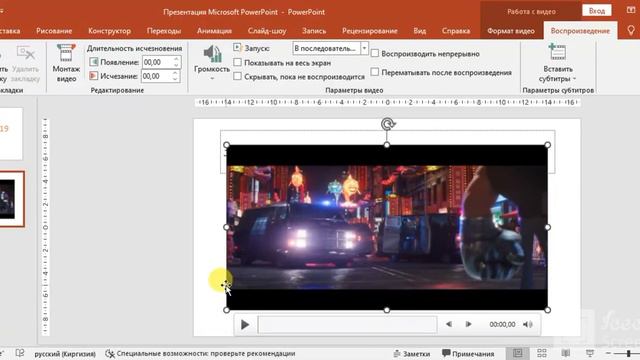This screenshot has width=640, height=360.
Task: Open the Громкость volume menu
Action: coord(212,62)
